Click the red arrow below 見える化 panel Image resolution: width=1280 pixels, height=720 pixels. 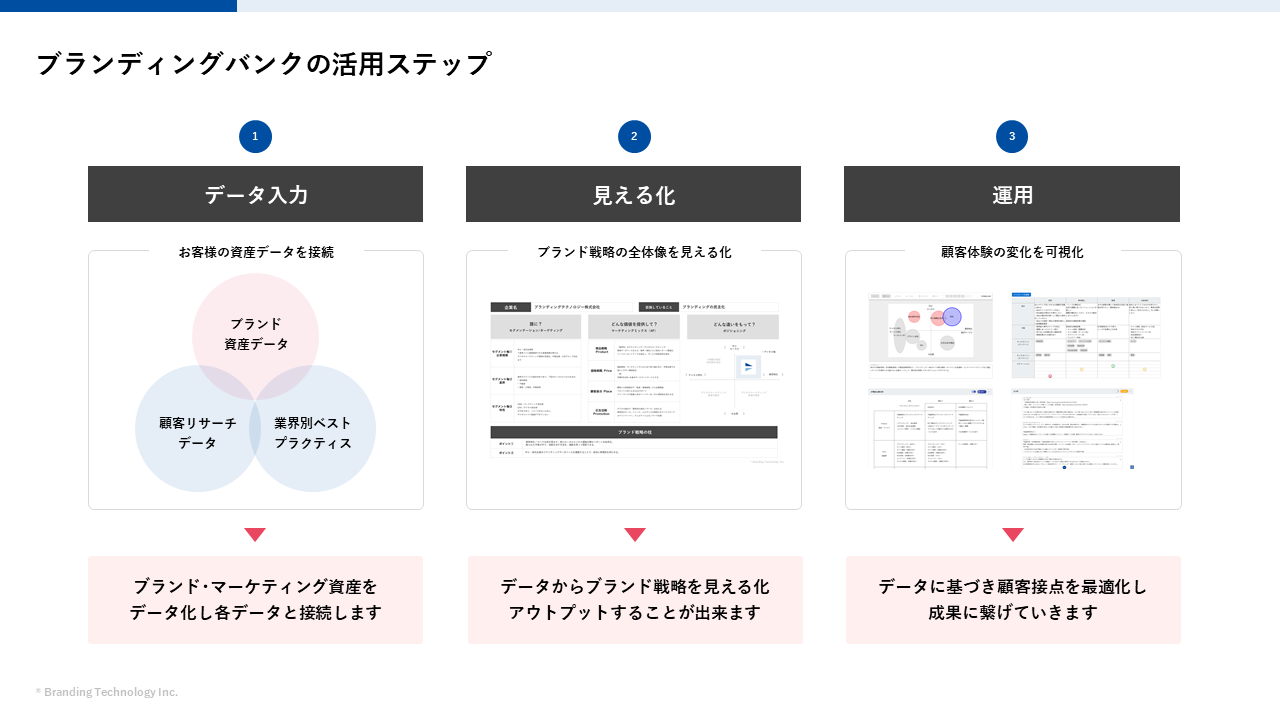click(x=635, y=535)
